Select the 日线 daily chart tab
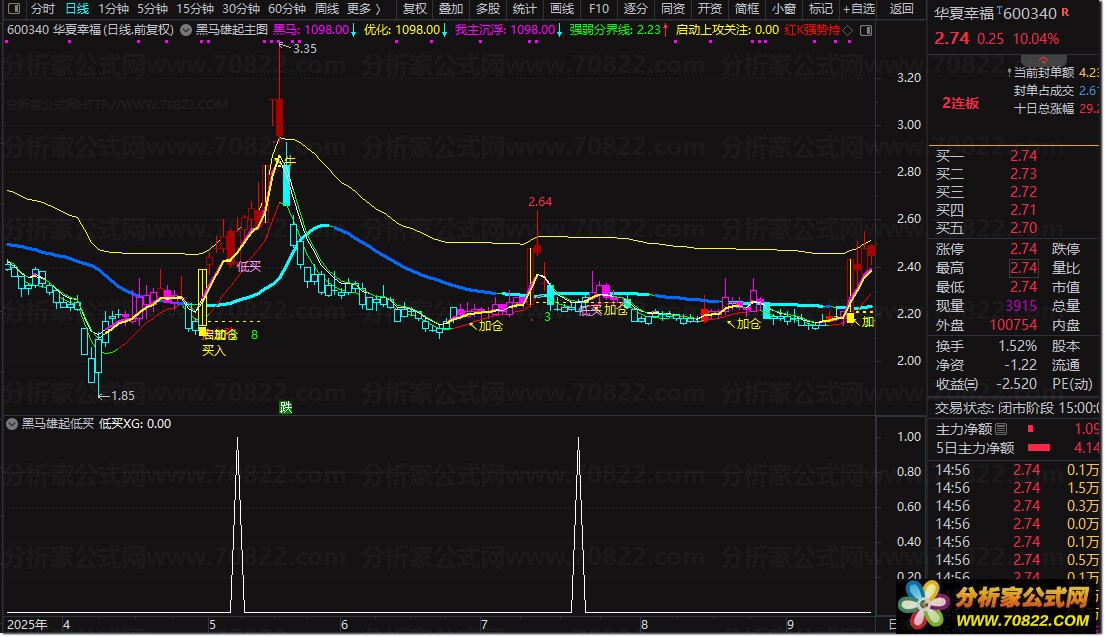 click(77, 9)
